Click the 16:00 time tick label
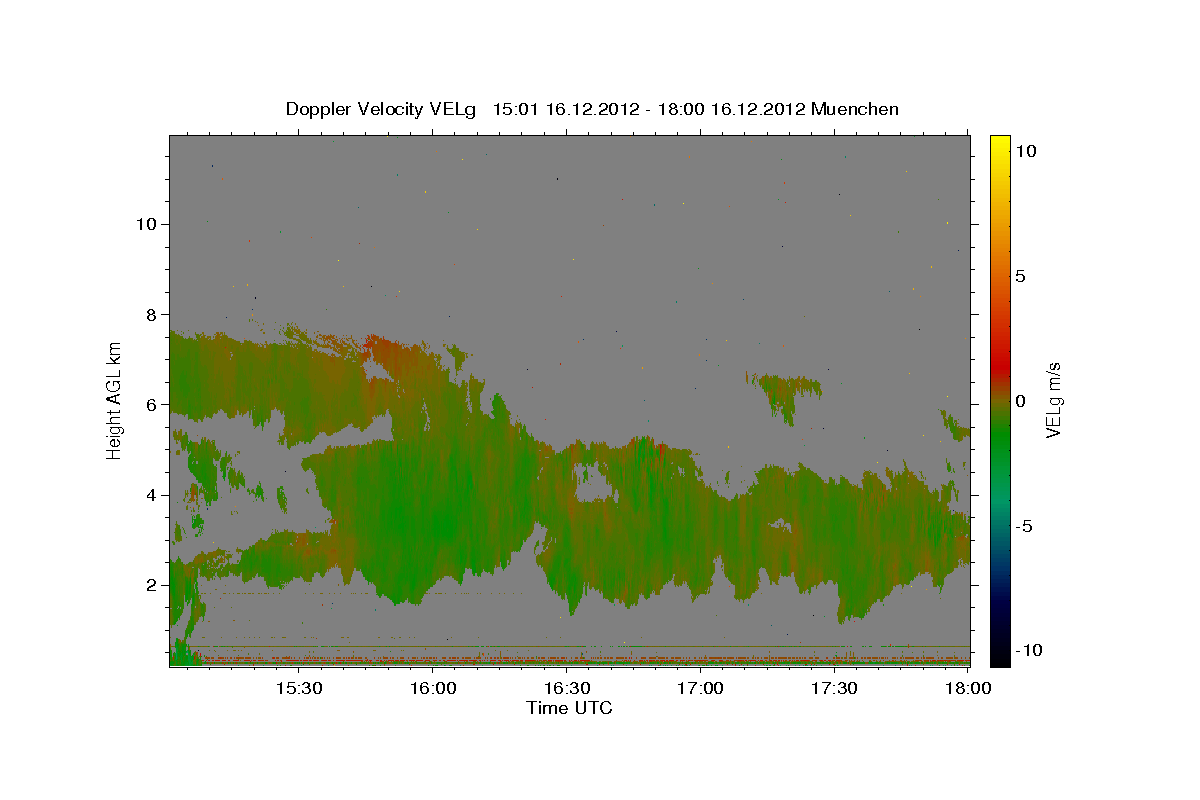Viewport: 1200px width, 800px height. pyautogui.click(x=432, y=688)
